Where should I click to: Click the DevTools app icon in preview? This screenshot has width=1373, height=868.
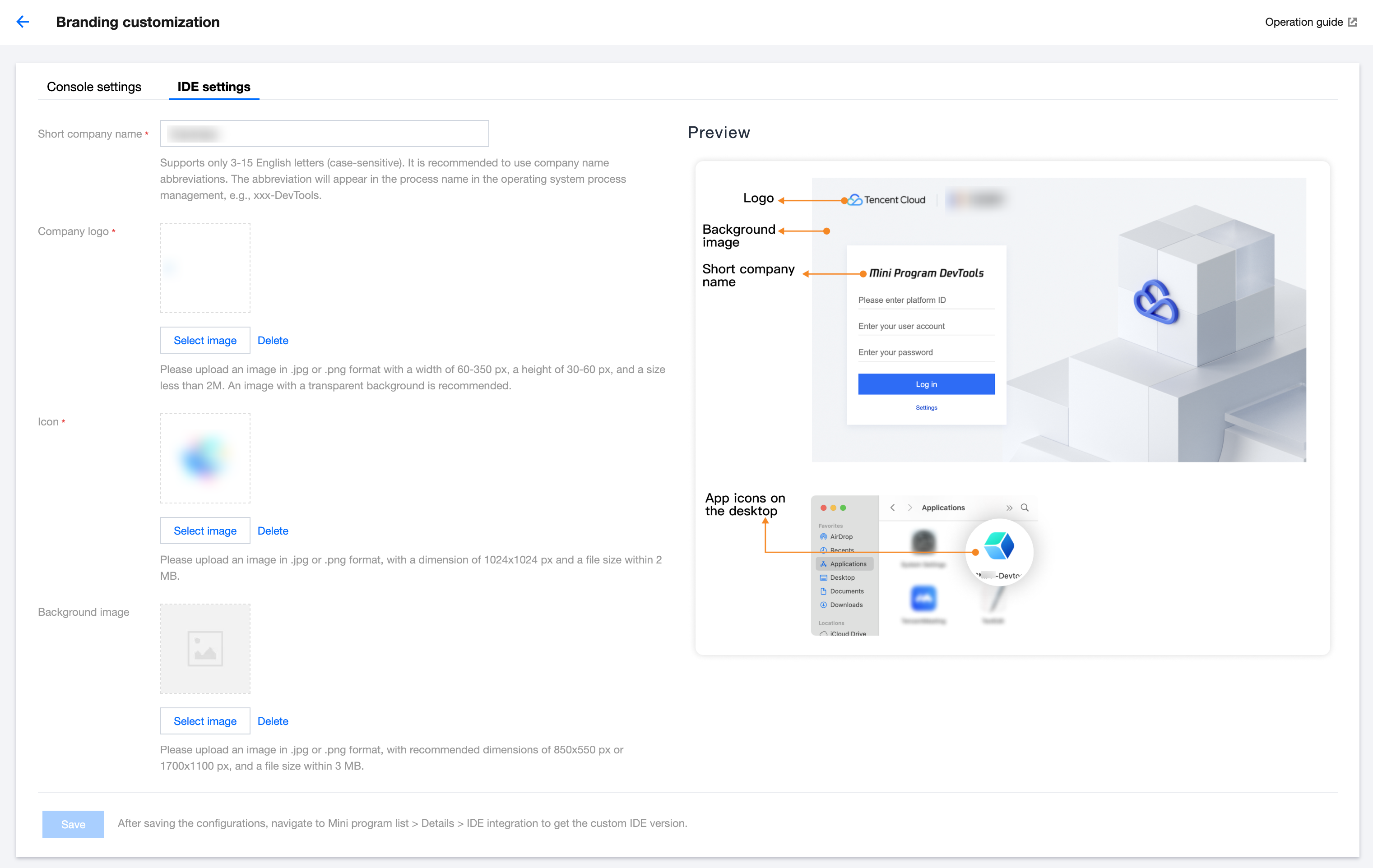(999, 546)
